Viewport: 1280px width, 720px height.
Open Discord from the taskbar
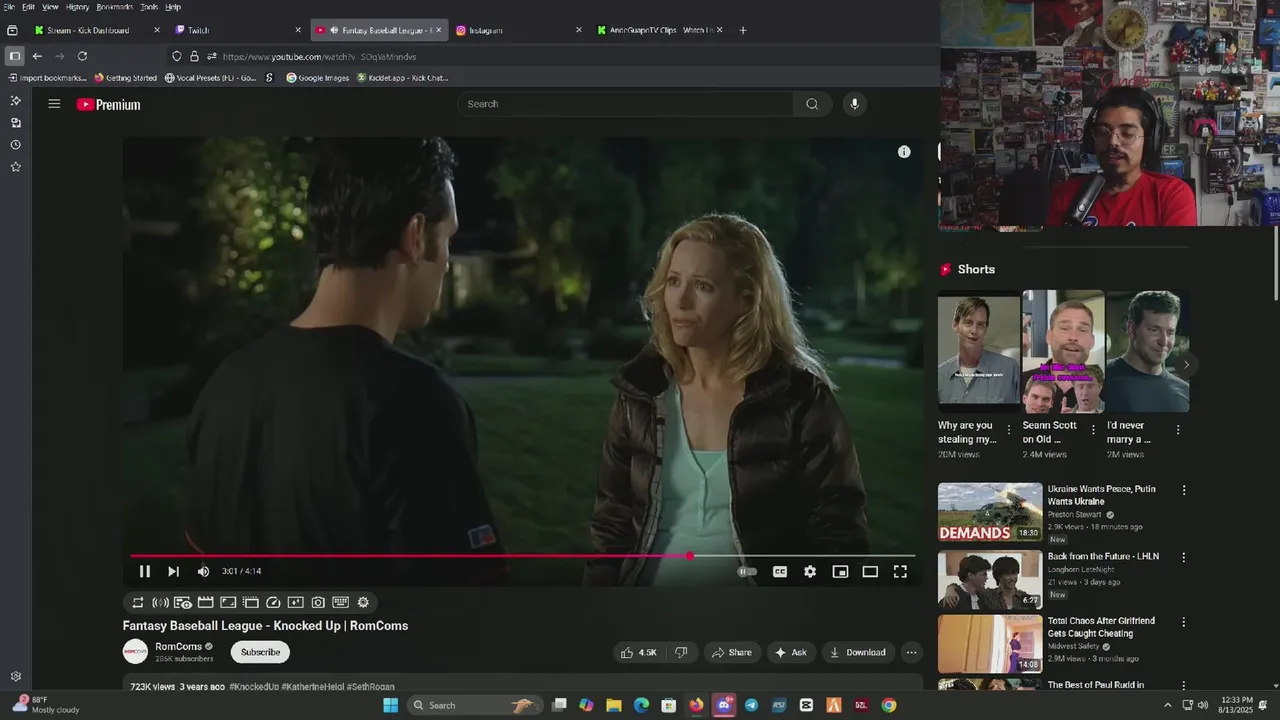click(724, 705)
